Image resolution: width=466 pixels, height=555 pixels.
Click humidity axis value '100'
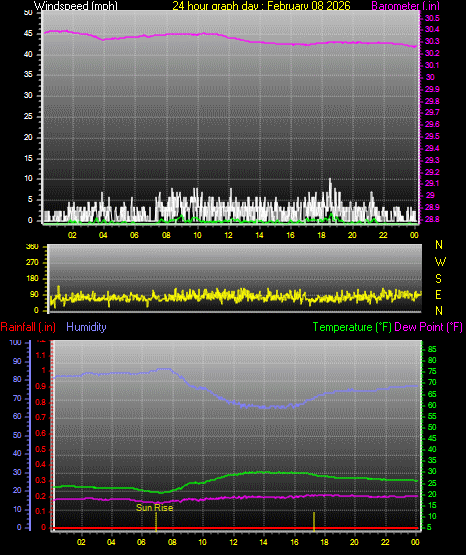pyautogui.click(x=16, y=343)
